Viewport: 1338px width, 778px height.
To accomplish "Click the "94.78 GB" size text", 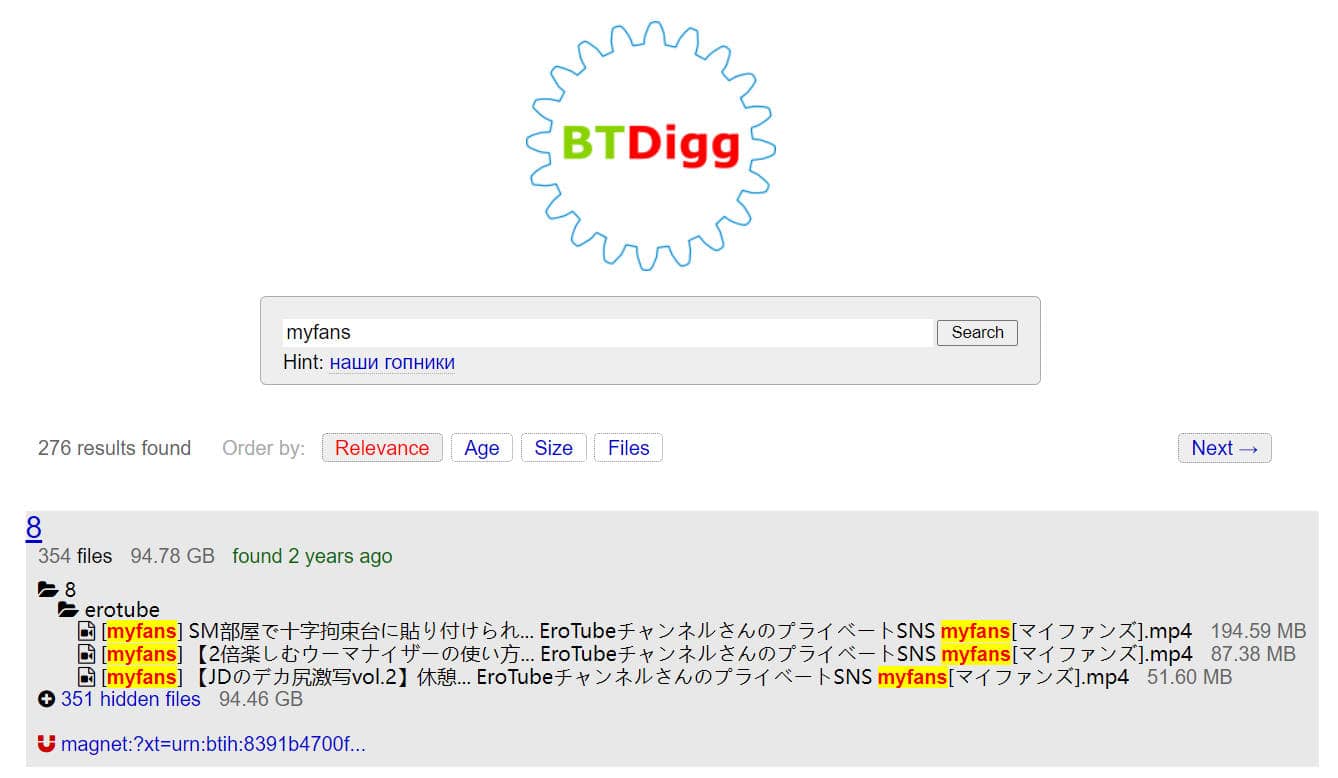I will tap(172, 556).
